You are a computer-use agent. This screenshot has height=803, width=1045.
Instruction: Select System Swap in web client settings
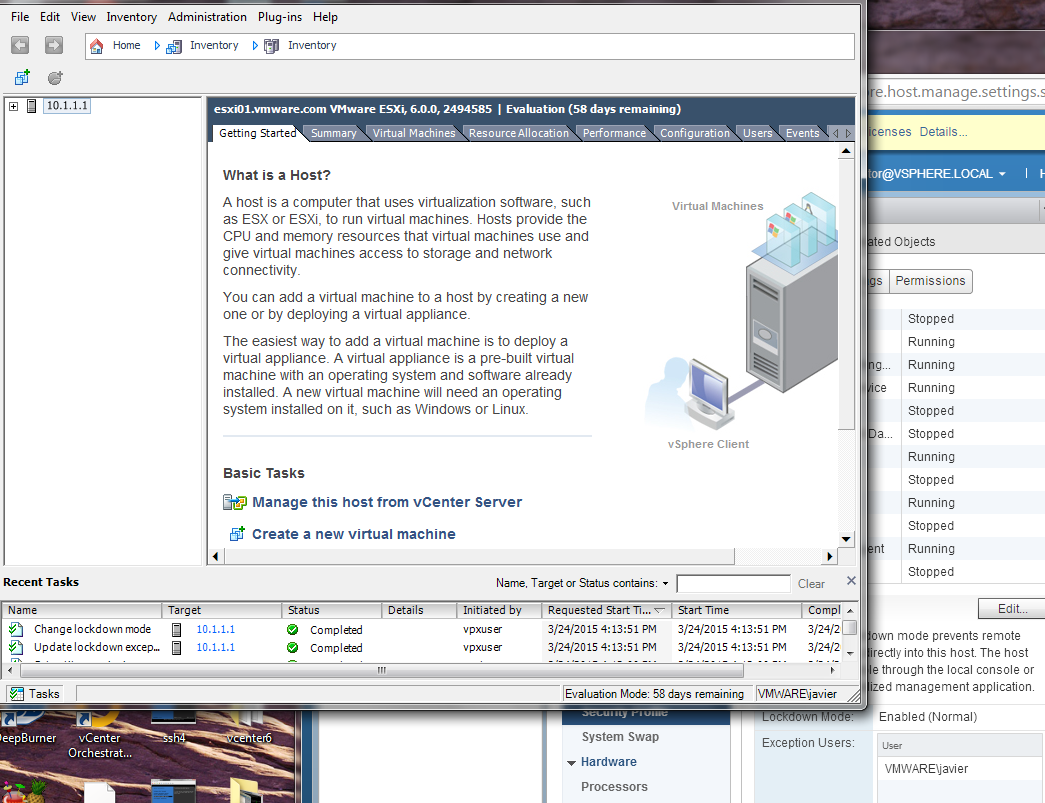coord(620,737)
